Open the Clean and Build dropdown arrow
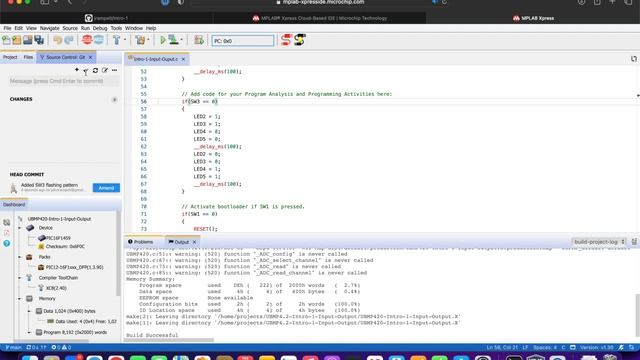This screenshot has width=640, height=360. [148, 40]
